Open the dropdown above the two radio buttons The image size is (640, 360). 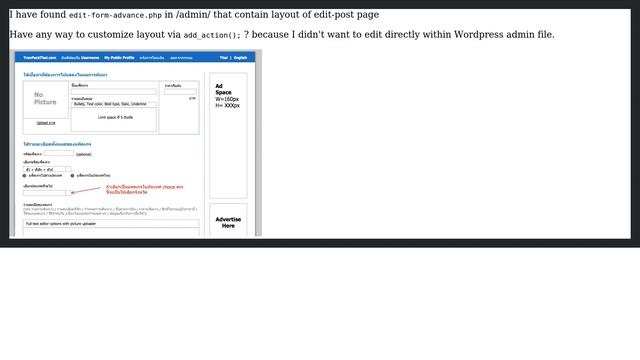[47, 169]
